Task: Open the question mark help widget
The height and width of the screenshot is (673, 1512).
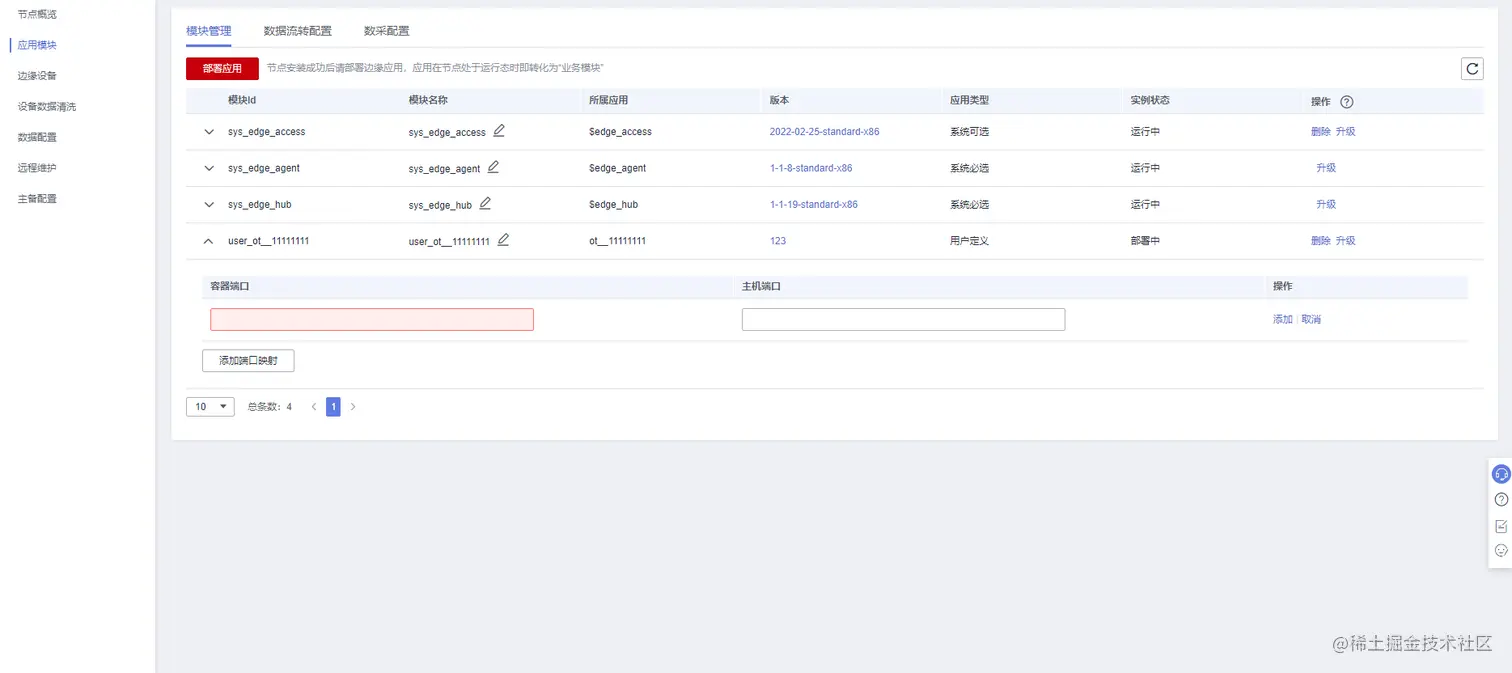Action: point(1501,499)
